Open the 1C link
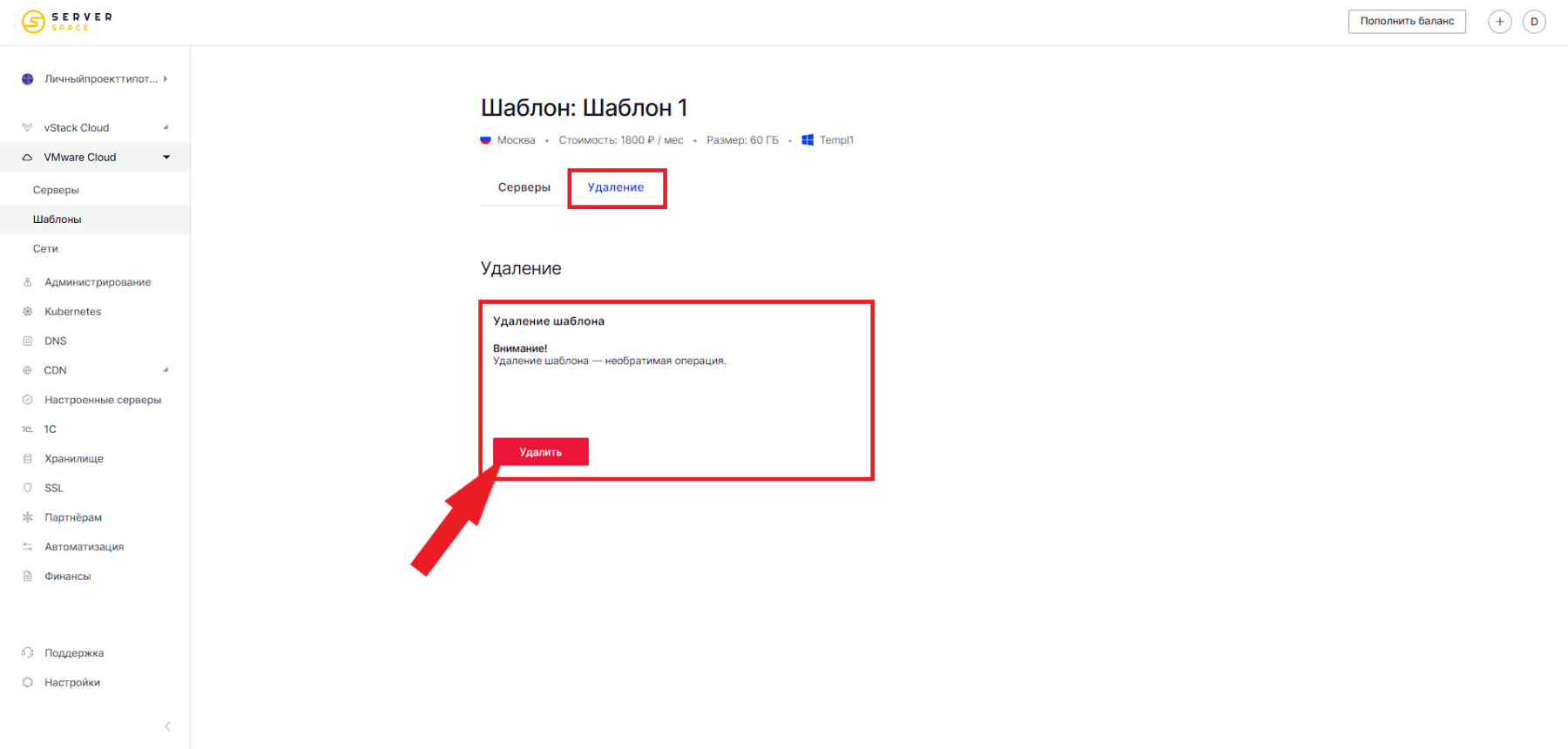 [x=51, y=429]
